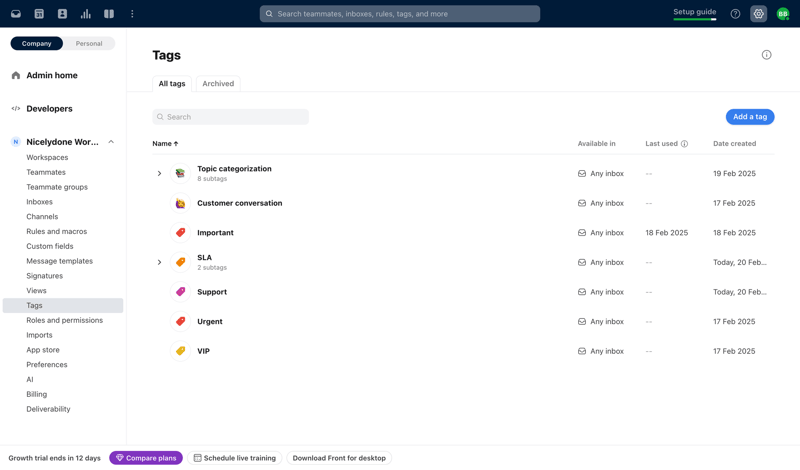This screenshot has width=800, height=470.
Task: Open Channels in sidebar
Action: point(42,217)
